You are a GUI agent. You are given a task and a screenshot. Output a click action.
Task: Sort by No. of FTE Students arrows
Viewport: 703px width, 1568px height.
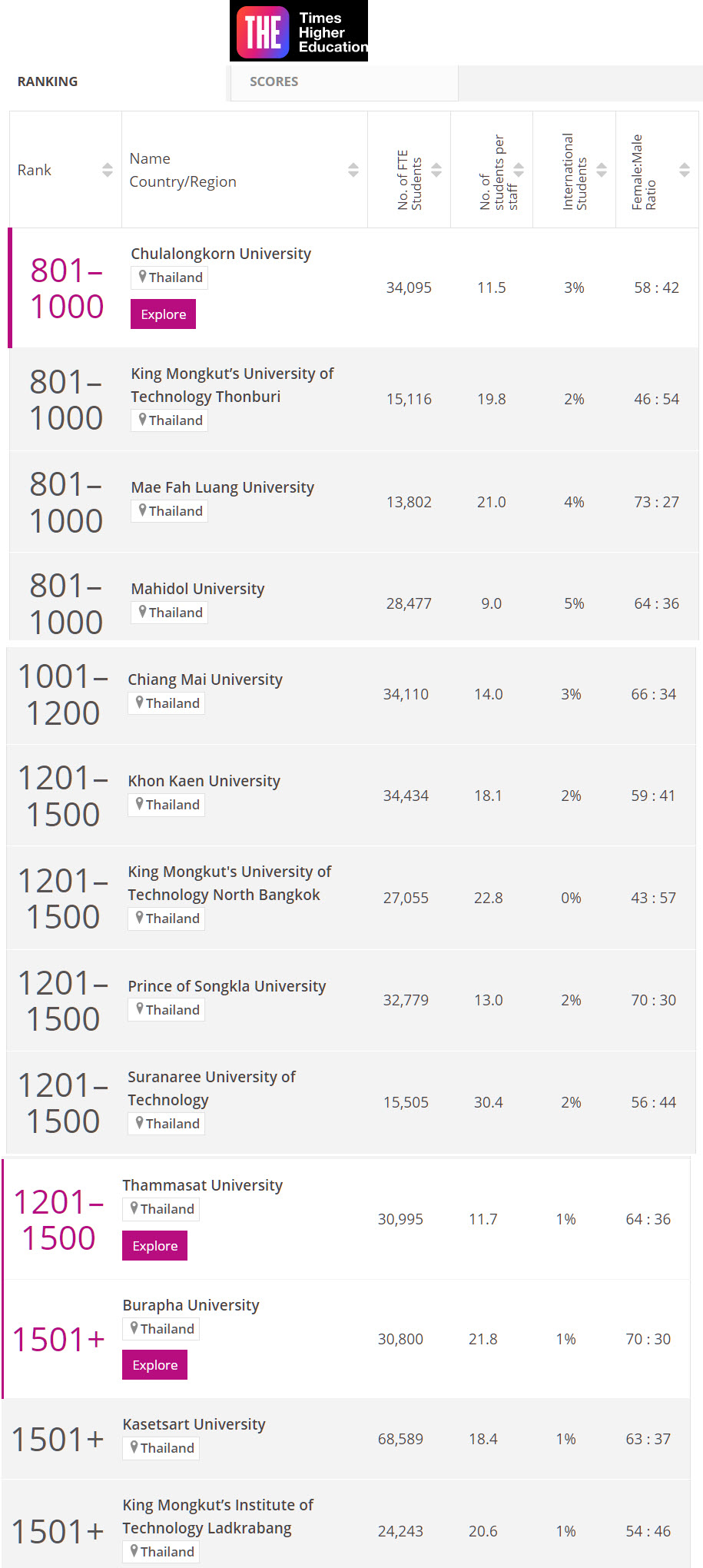coord(436,170)
